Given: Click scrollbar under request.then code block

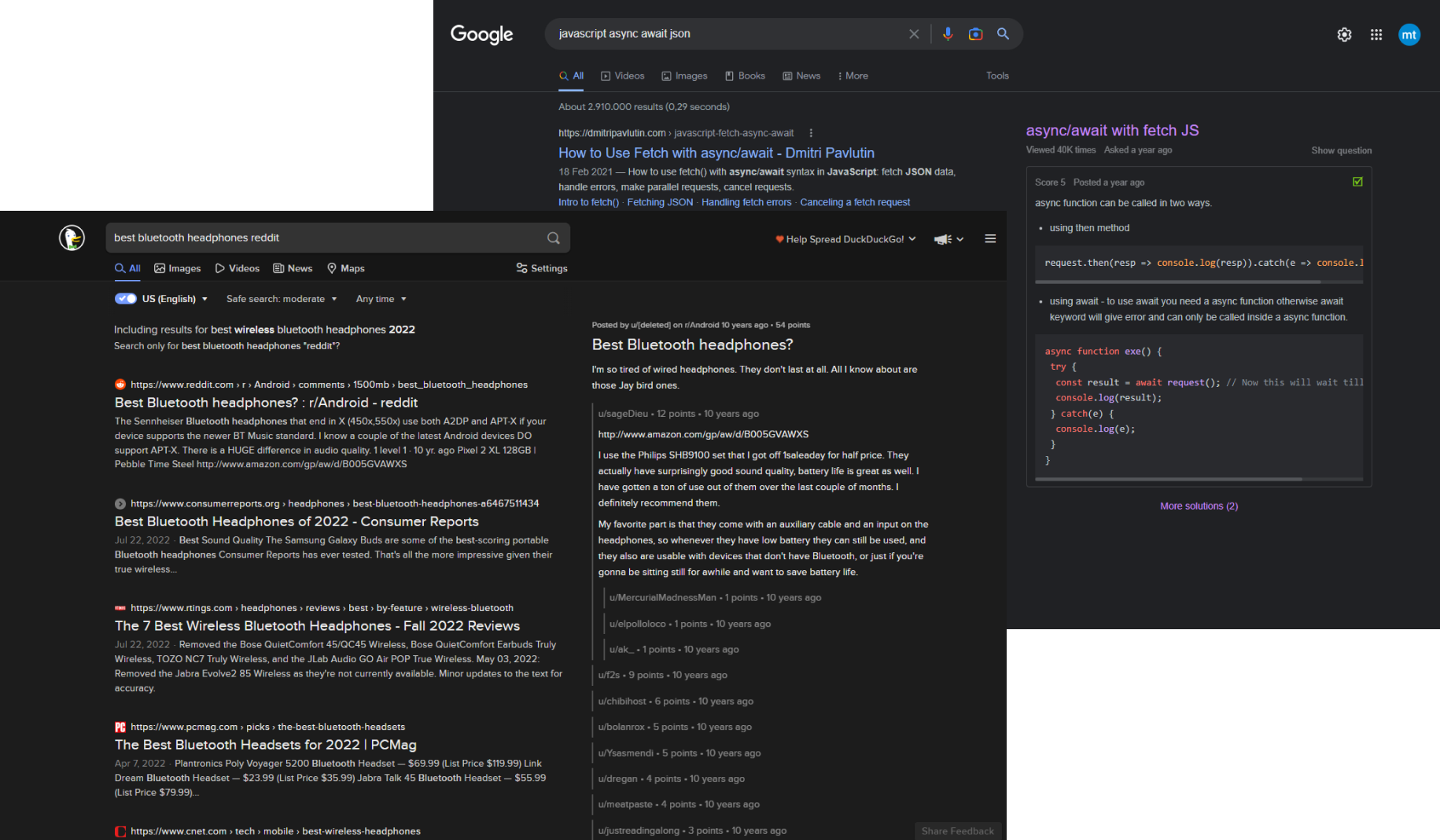Looking at the screenshot, I should click(1177, 282).
